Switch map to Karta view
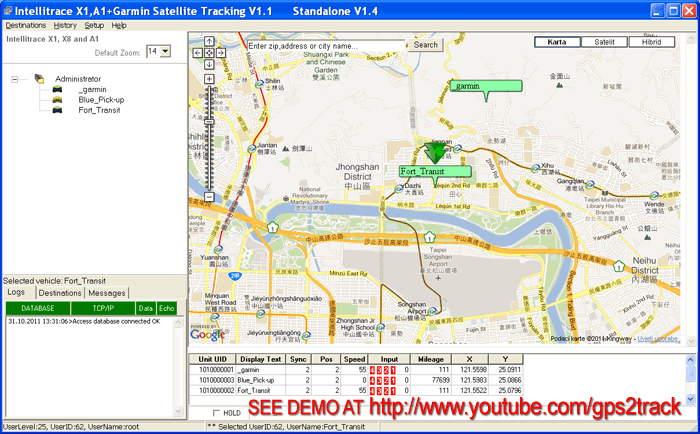Viewport: 700px width, 434px height. coord(557,42)
